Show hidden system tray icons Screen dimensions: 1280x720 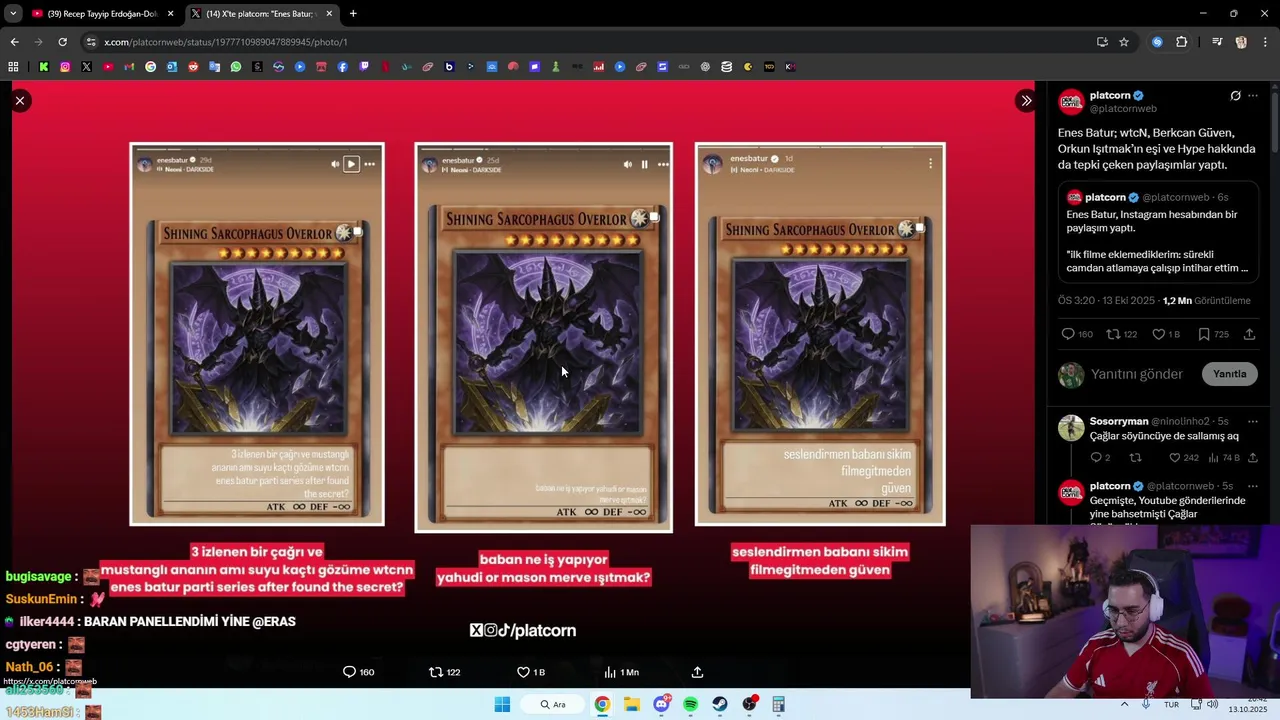click(1124, 704)
